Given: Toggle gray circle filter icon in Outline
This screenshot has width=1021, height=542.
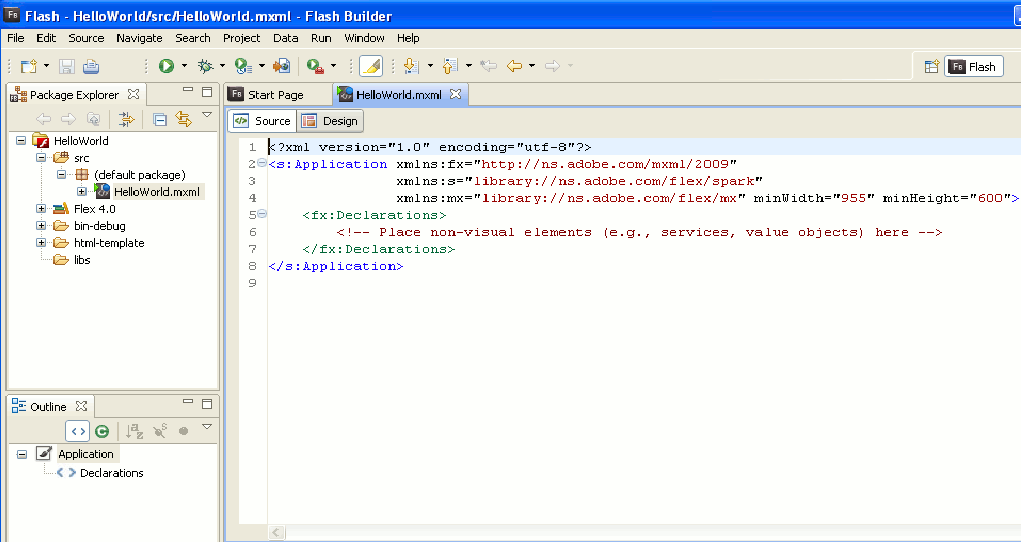Looking at the screenshot, I should pyautogui.click(x=184, y=431).
